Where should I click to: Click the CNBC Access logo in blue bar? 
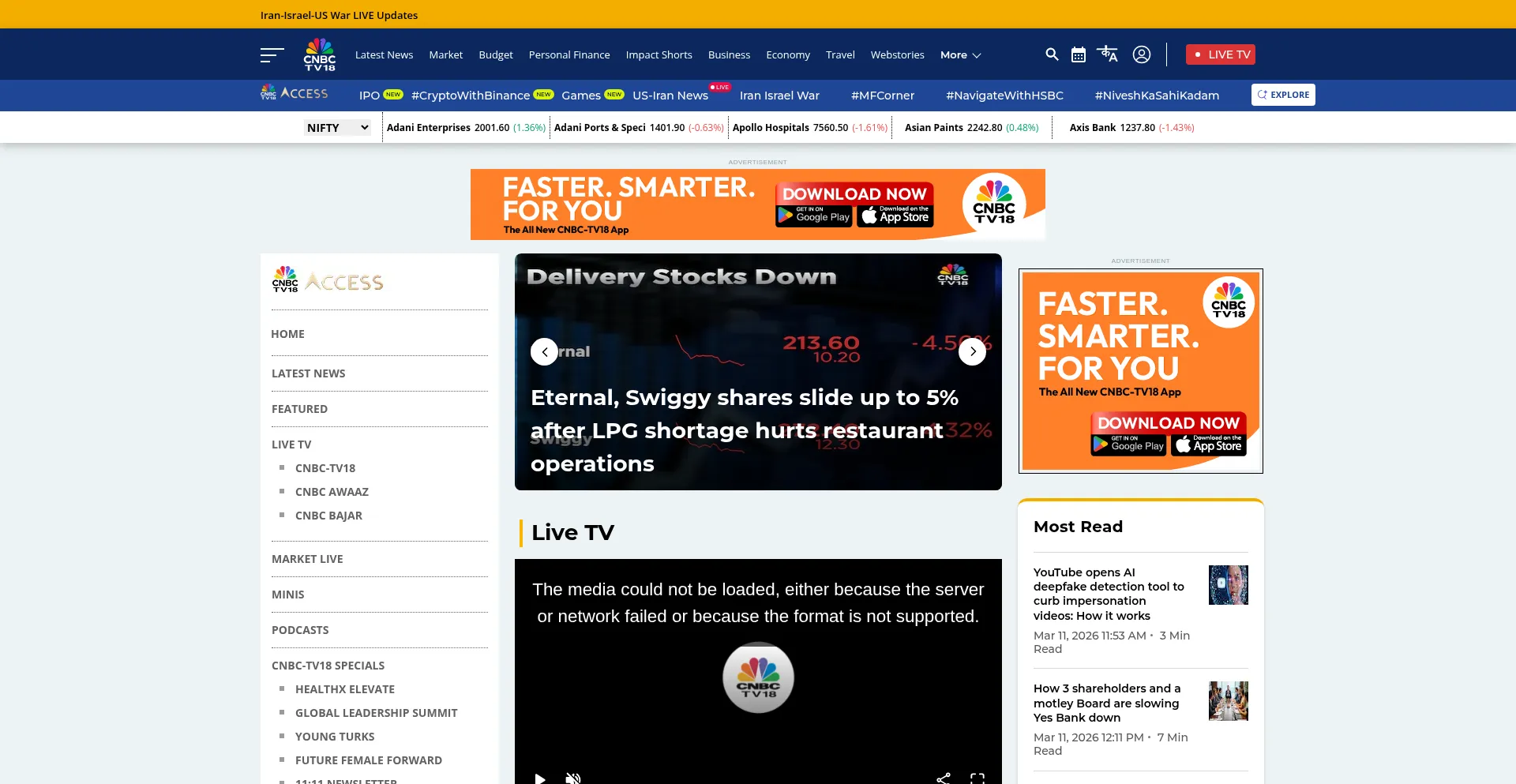(x=295, y=93)
